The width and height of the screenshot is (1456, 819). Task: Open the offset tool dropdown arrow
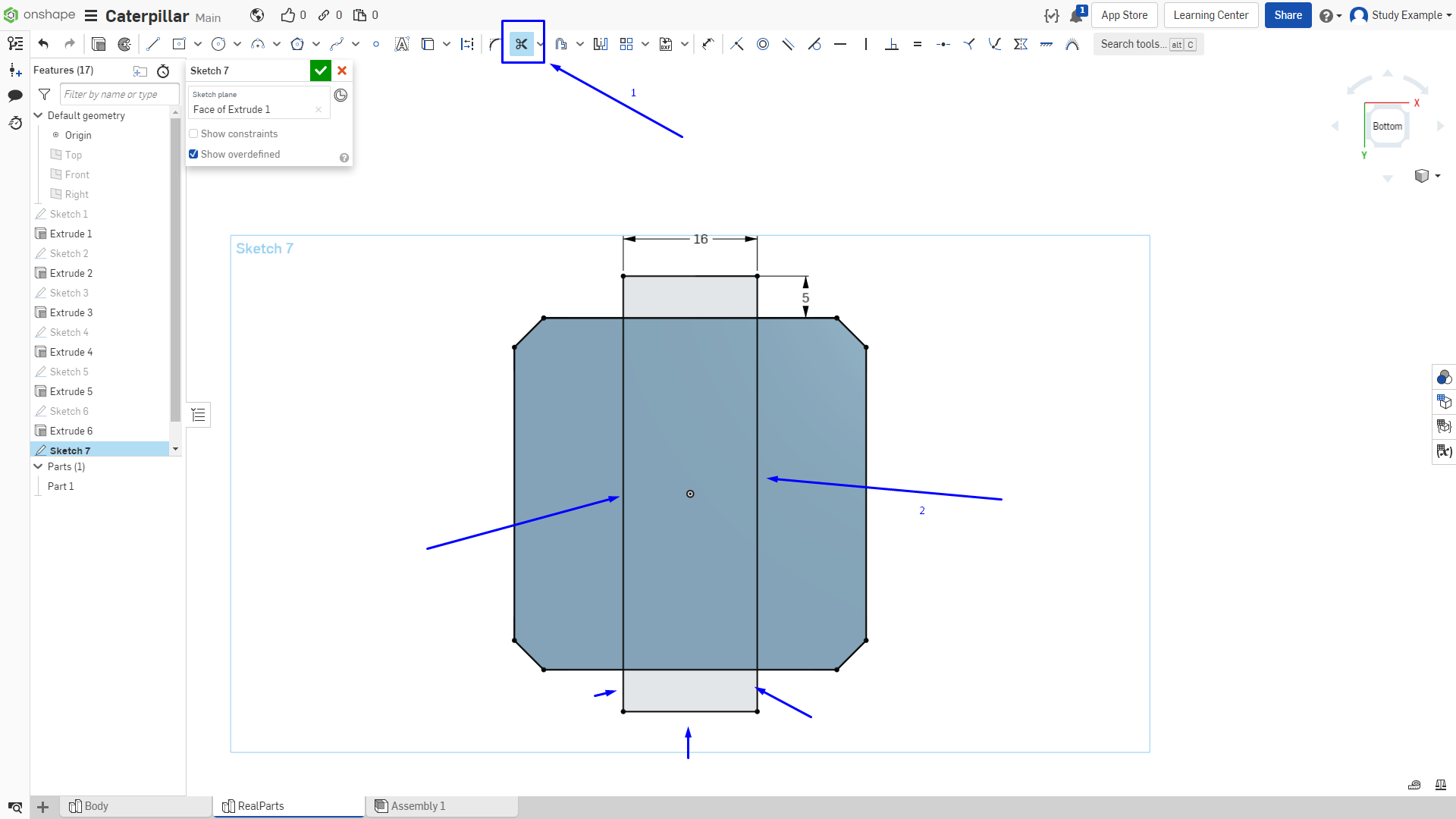click(580, 44)
